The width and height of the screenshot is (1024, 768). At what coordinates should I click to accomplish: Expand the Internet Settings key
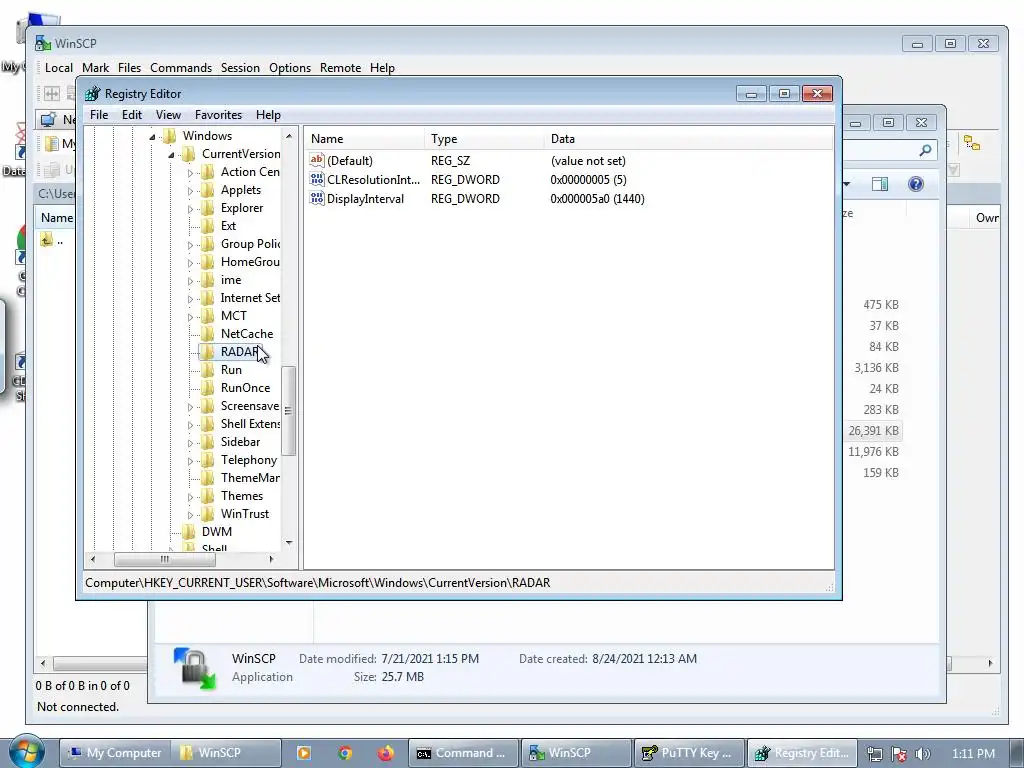pyautogui.click(x=190, y=299)
